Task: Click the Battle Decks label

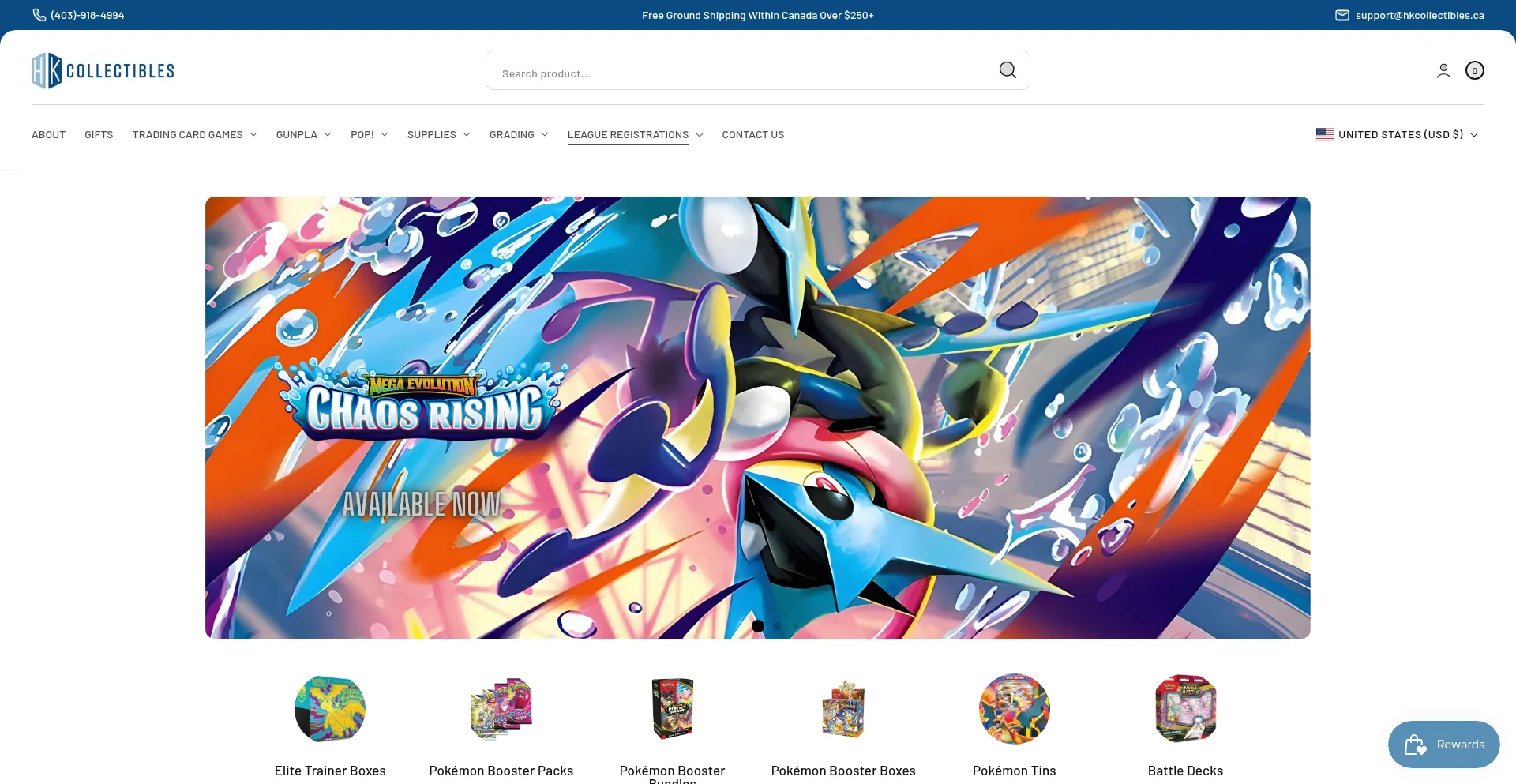Action: 1185,771
